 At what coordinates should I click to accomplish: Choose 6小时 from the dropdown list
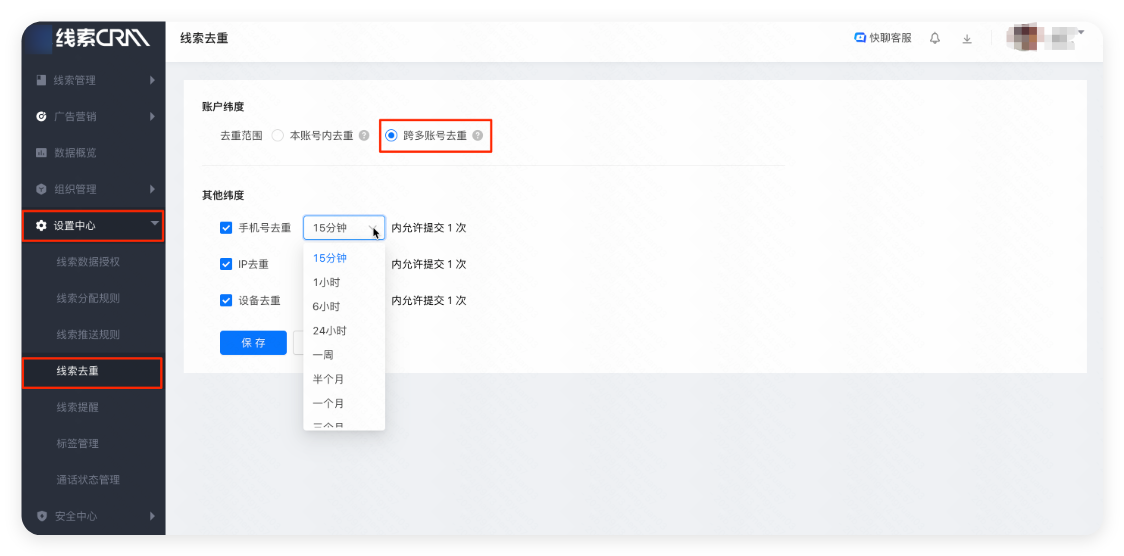pos(344,307)
